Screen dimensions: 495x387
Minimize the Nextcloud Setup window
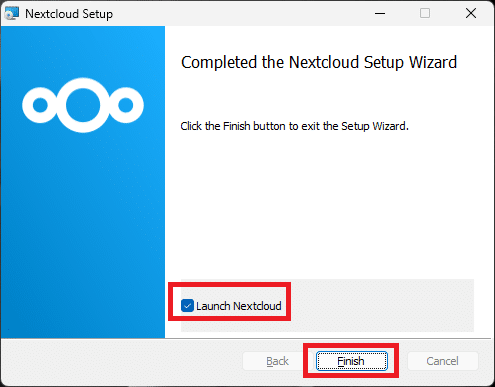coord(380,13)
